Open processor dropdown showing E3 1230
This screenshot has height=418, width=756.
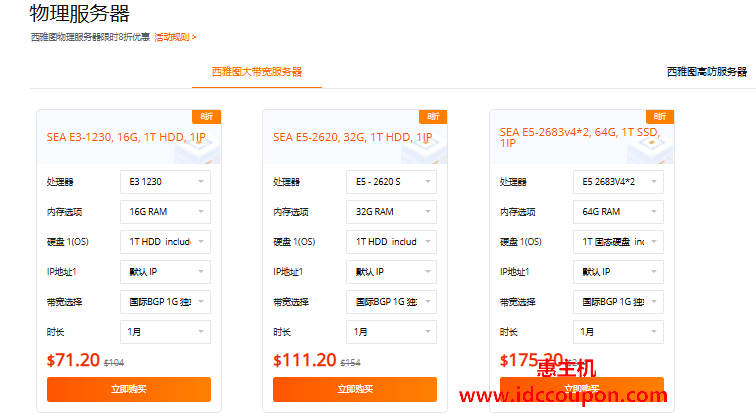(165, 182)
